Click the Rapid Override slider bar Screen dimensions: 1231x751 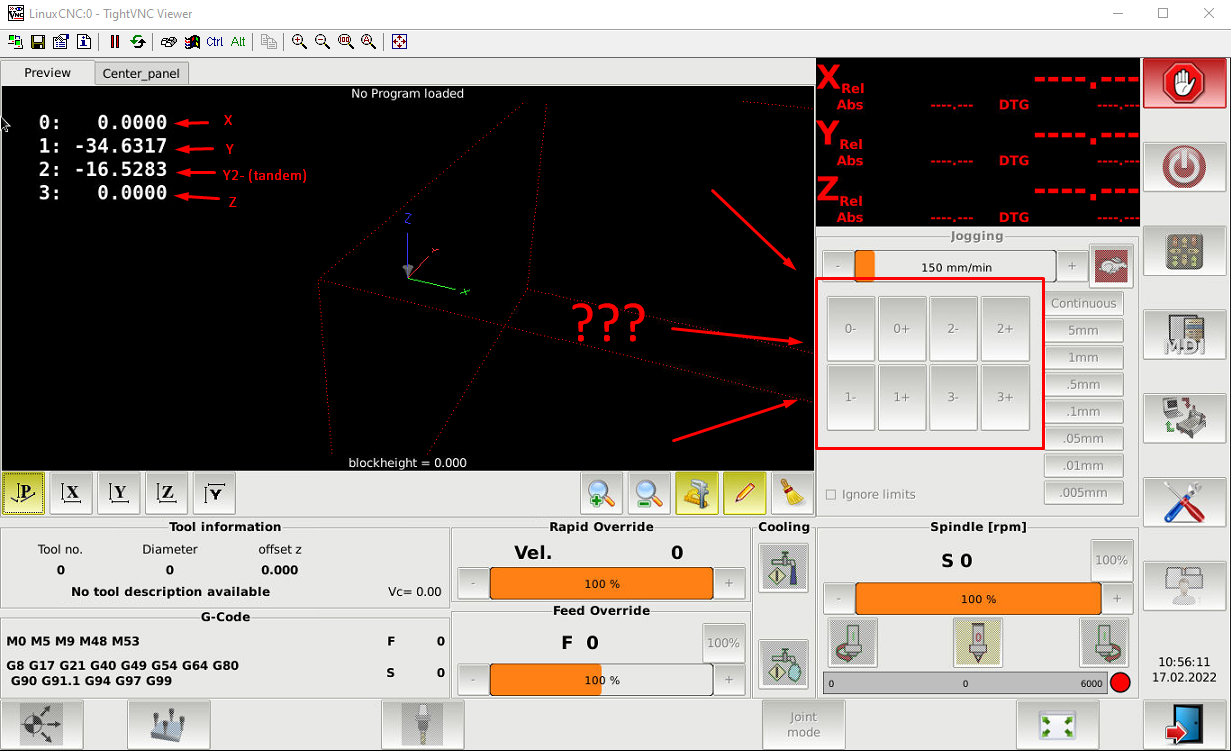click(x=601, y=583)
